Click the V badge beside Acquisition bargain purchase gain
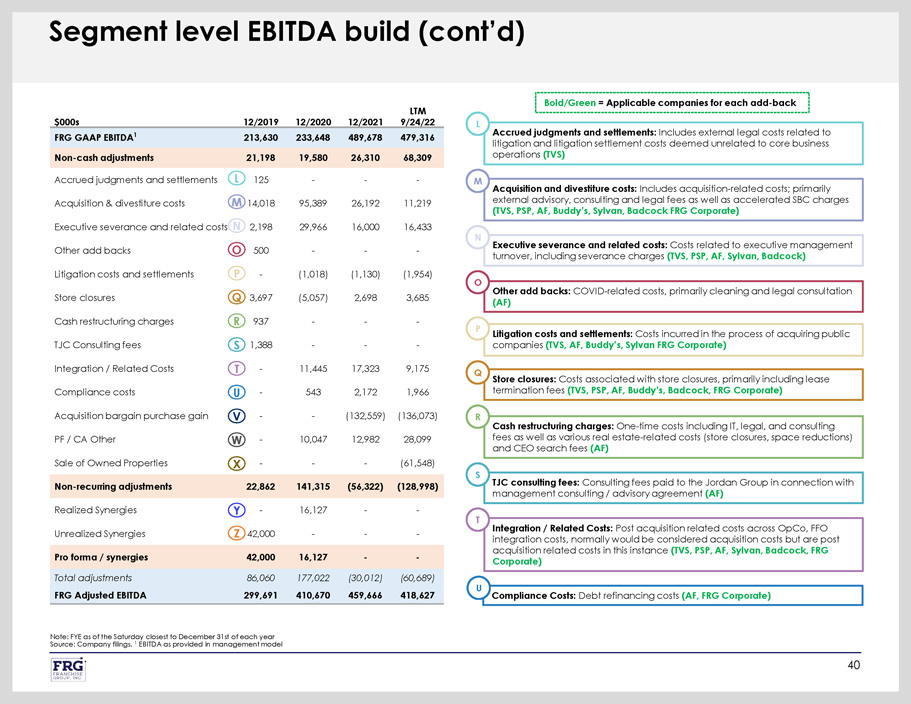This screenshot has height=704, width=911. click(x=237, y=416)
